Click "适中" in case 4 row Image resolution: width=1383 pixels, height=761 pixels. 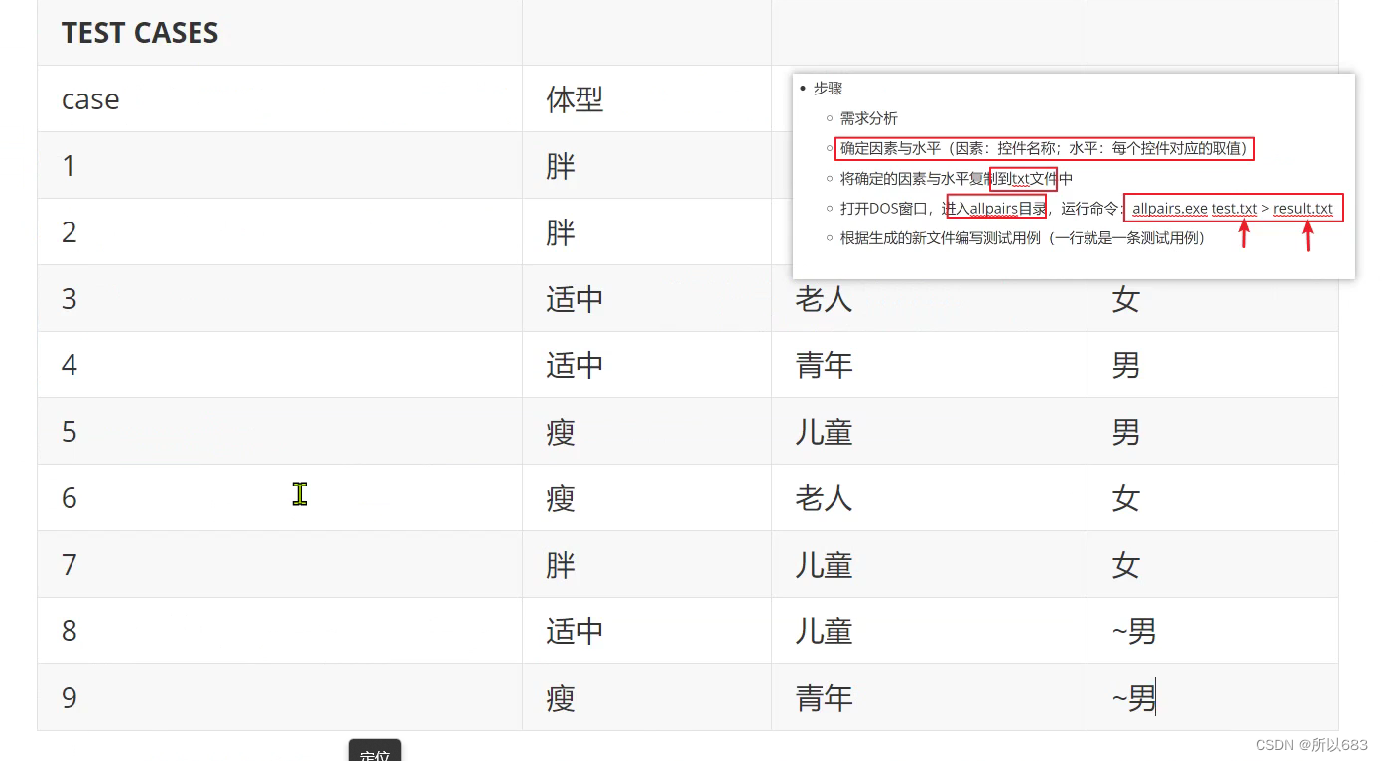pos(575,365)
